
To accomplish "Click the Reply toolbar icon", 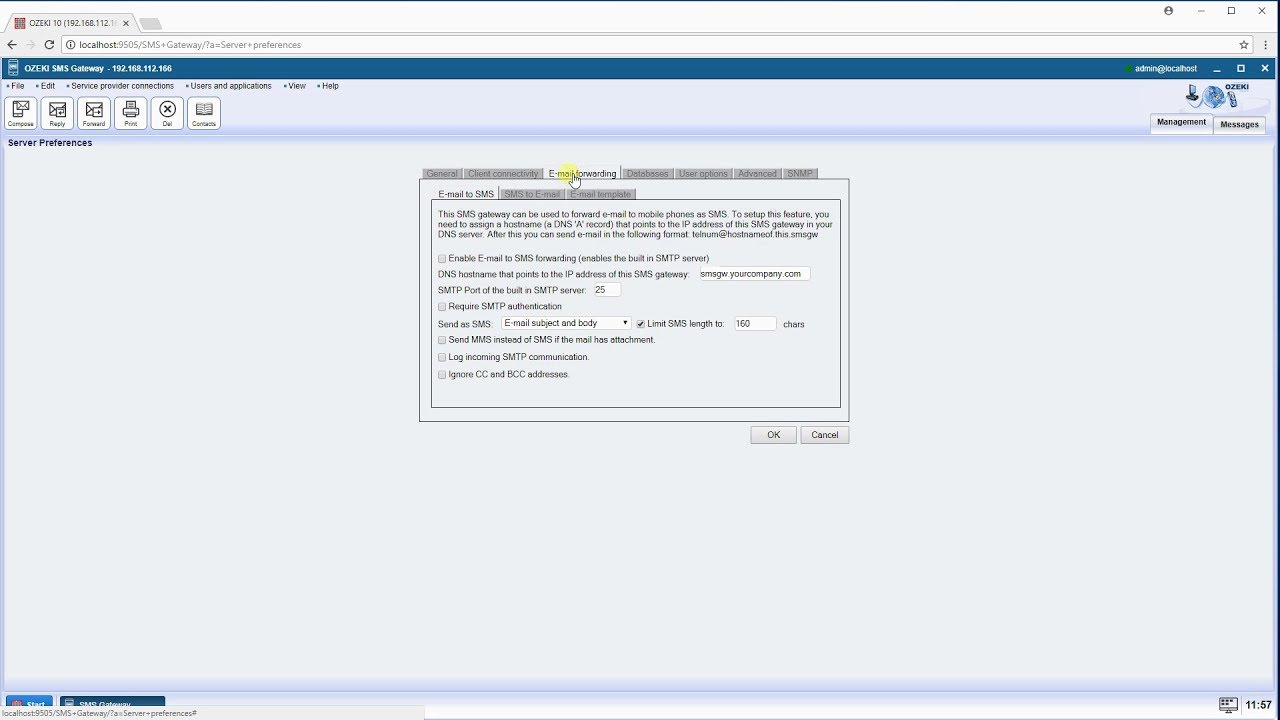I will click(57, 113).
